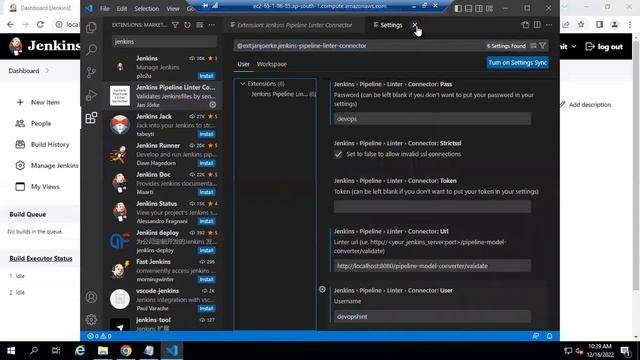Install the Fast Jenkins extension

(206, 280)
